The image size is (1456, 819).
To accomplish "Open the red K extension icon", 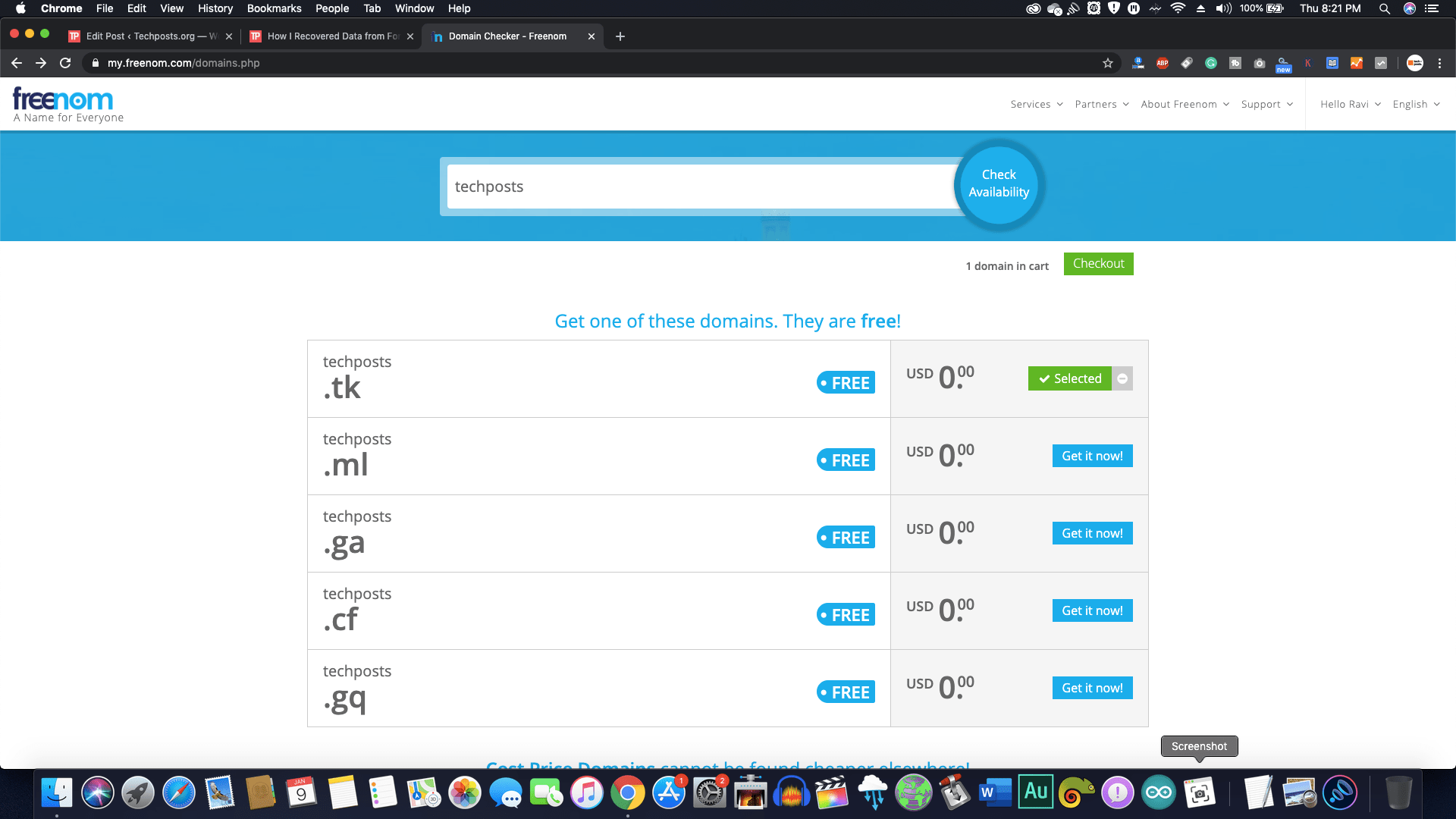I will tap(1308, 63).
